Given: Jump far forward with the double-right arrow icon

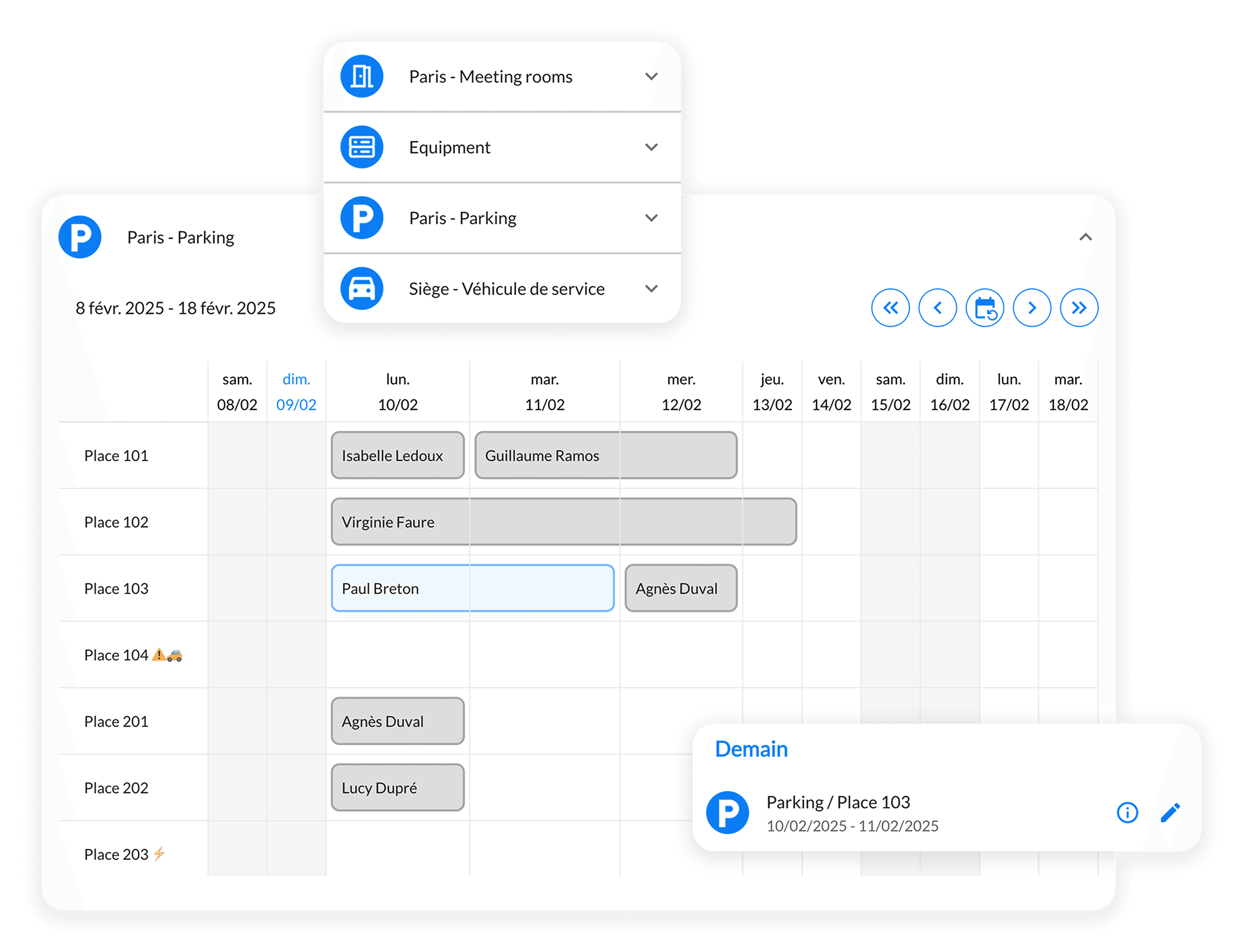Looking at the screenshot, I should [x=1079, y=308].
